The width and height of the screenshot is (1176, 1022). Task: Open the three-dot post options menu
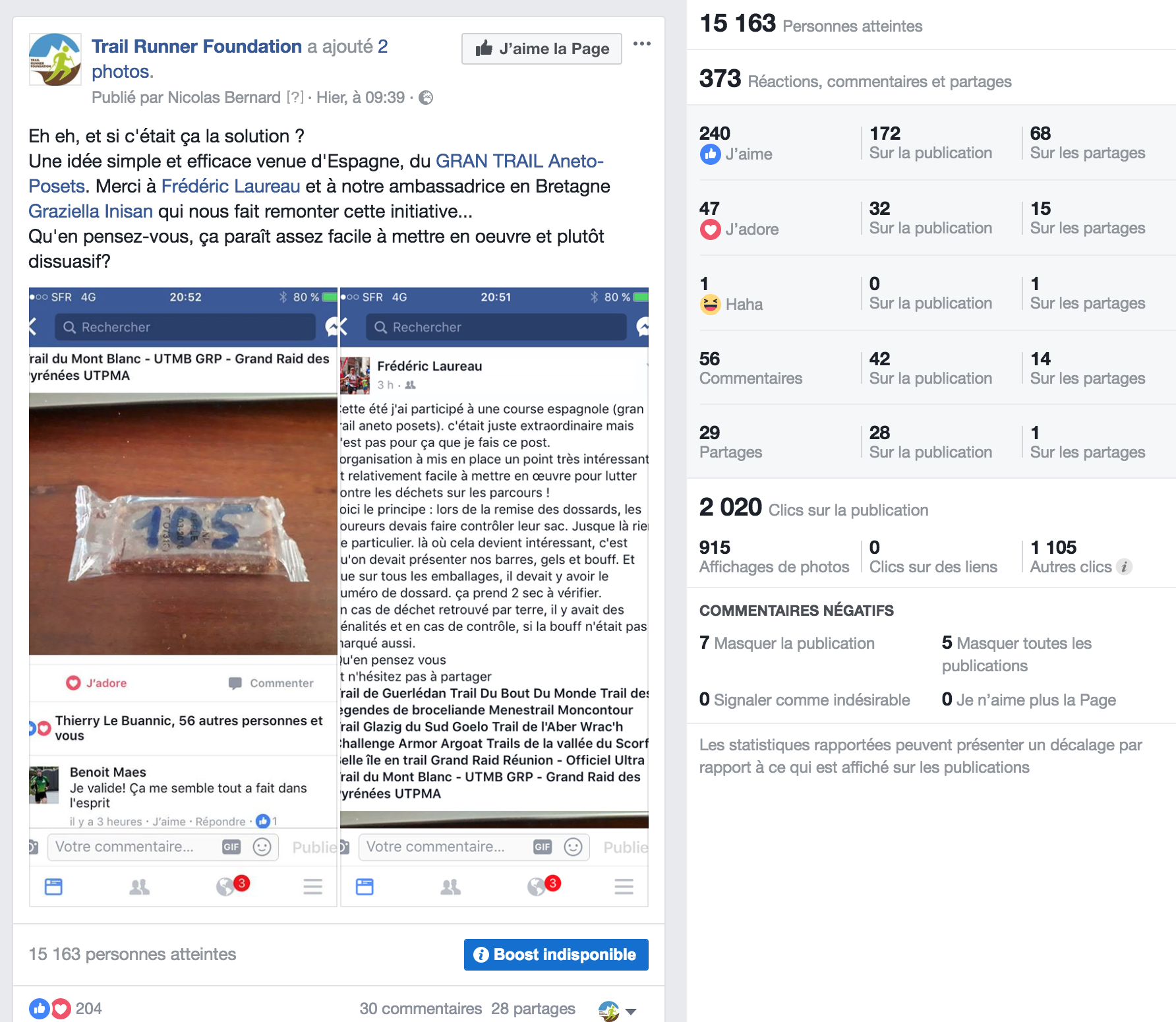[641, 44]
